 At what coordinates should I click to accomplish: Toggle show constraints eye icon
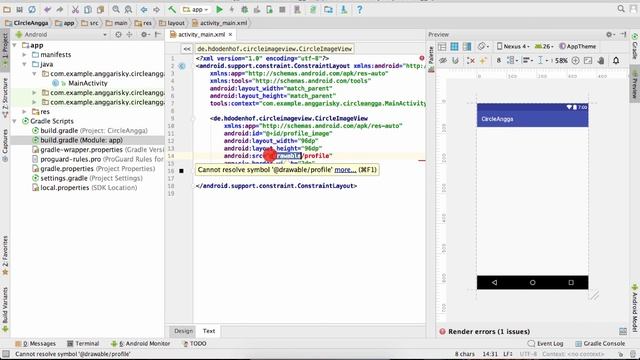442,60
